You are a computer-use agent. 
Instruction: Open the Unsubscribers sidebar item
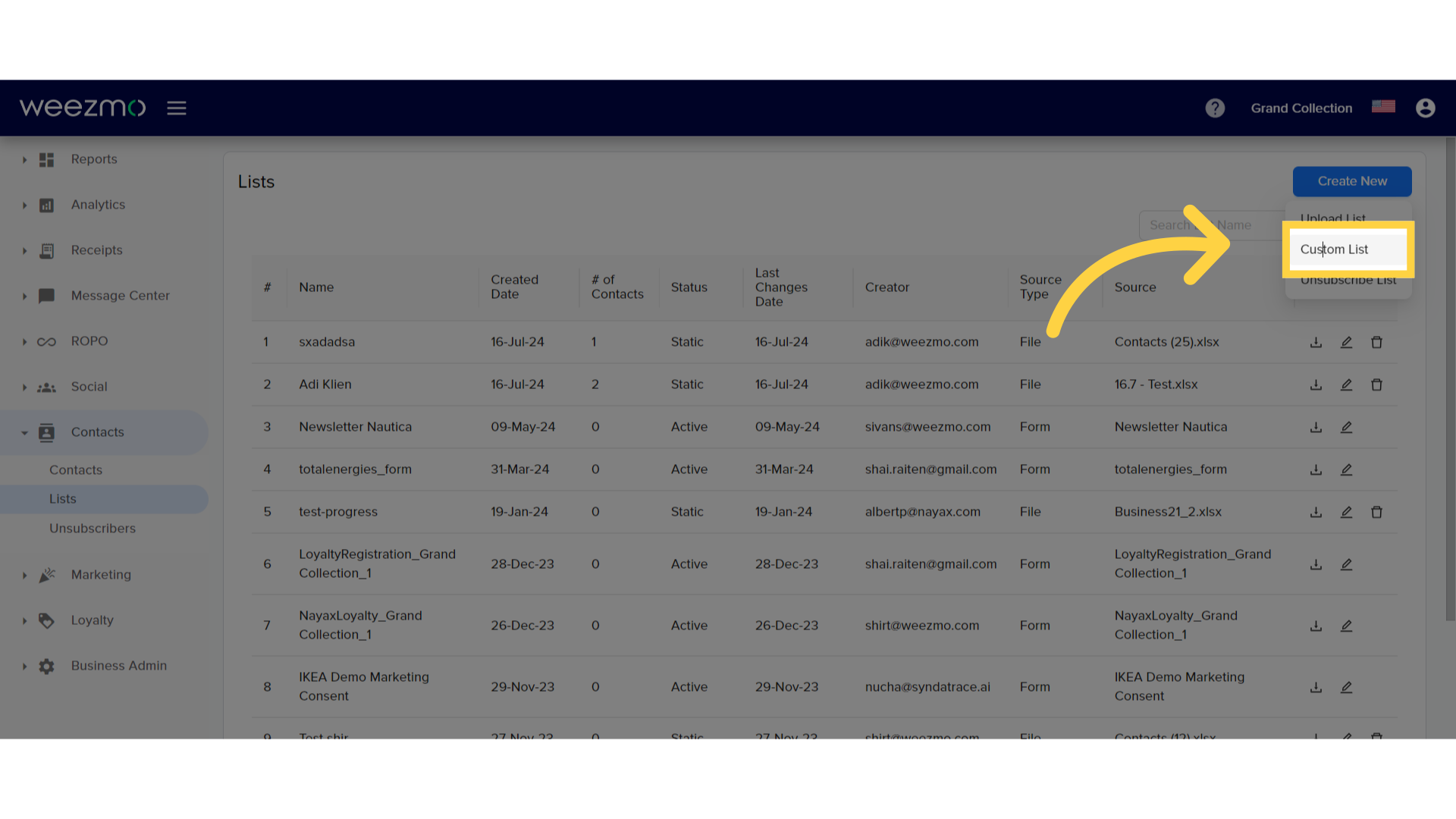point(92,528)
